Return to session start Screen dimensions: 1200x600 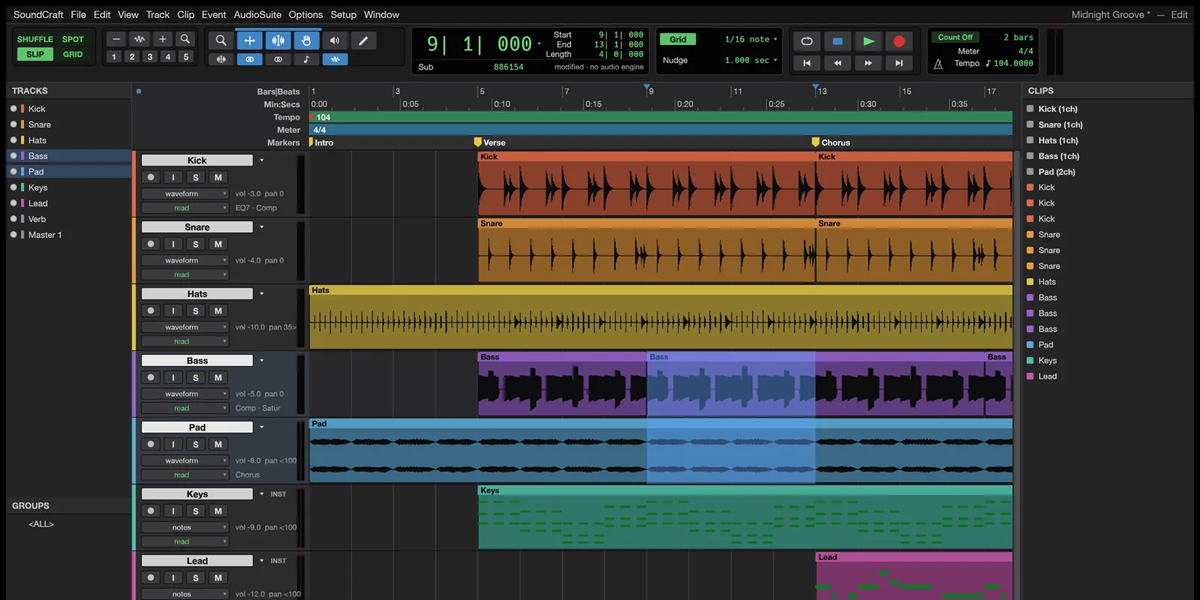(806, 63)
